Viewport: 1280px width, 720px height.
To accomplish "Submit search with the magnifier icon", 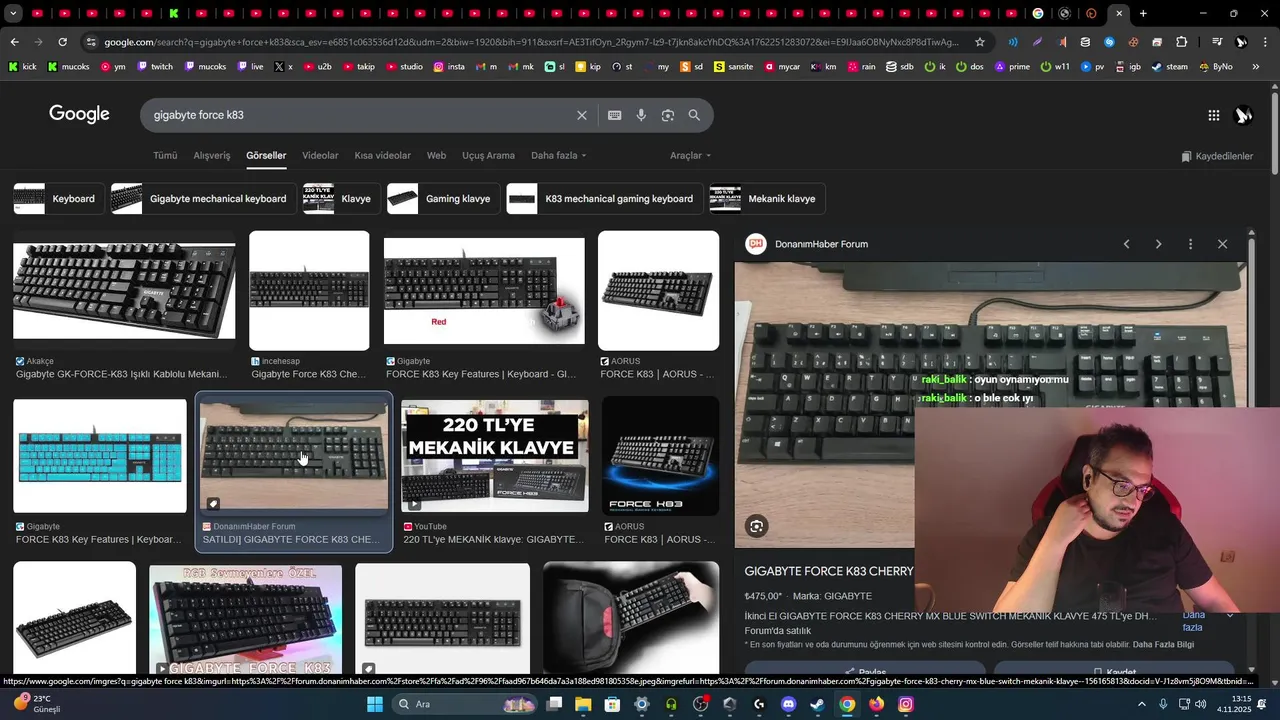I will pos(694,115).
